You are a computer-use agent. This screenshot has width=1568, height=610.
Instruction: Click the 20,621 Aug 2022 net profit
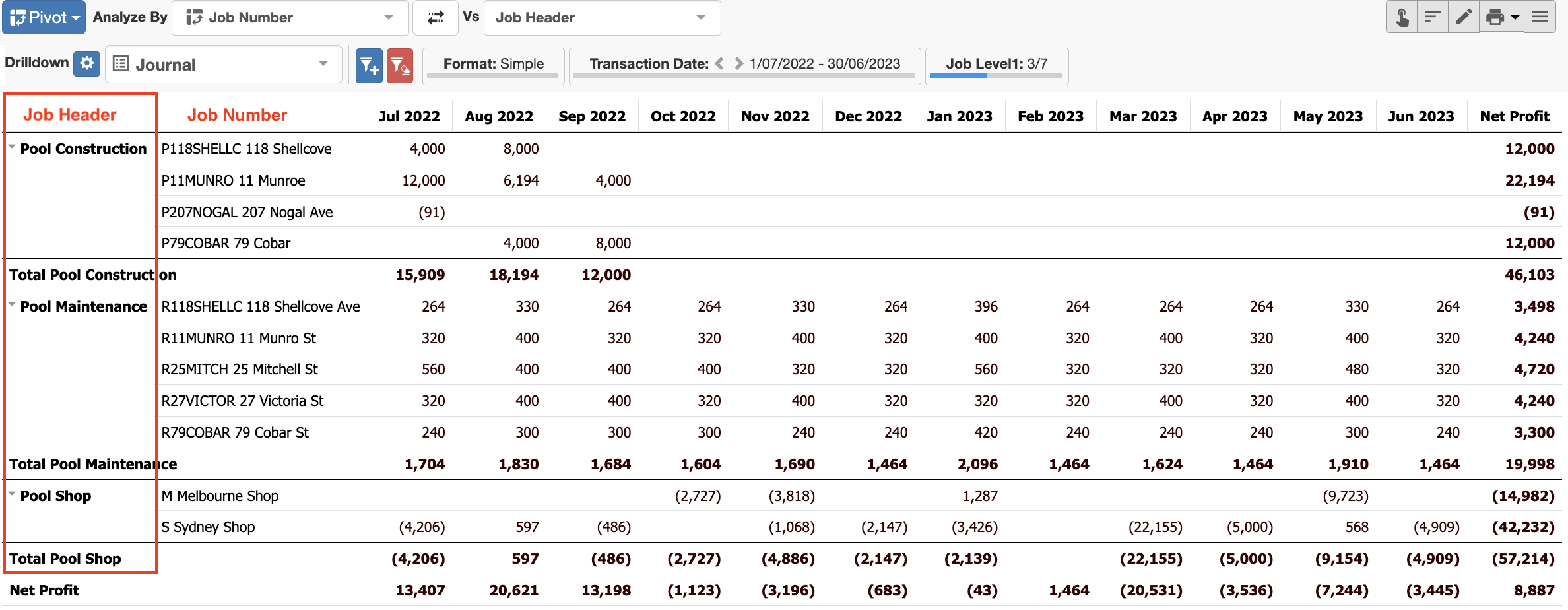pos(513,590)
